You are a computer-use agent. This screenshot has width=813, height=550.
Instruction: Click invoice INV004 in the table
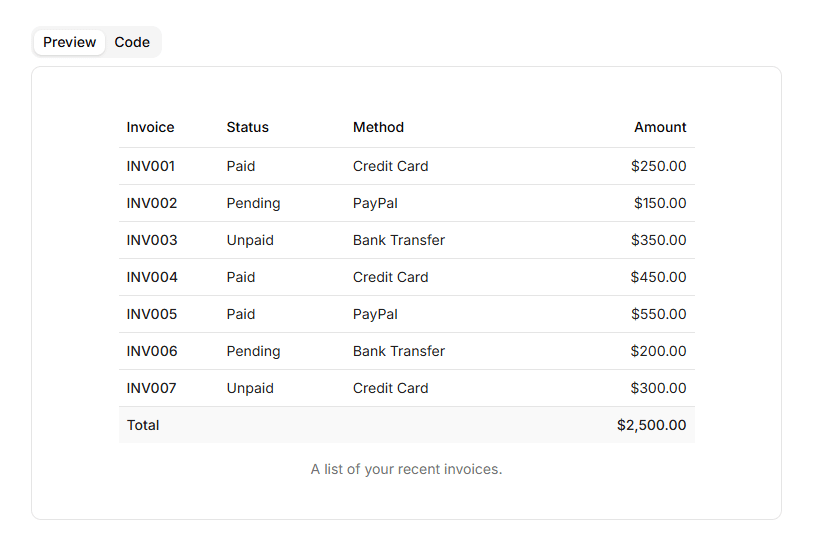click(x=152, y=277)
